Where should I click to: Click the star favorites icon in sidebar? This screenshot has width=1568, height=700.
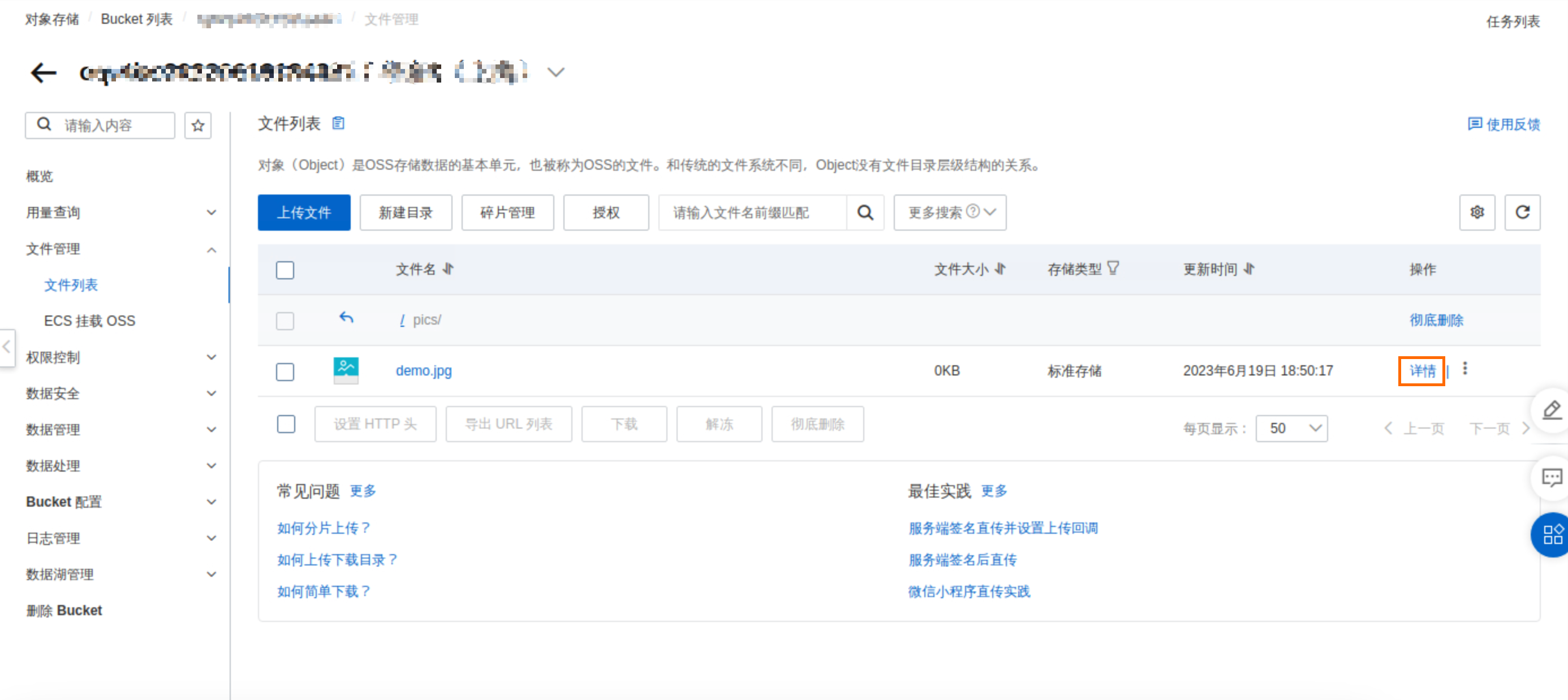198,126
